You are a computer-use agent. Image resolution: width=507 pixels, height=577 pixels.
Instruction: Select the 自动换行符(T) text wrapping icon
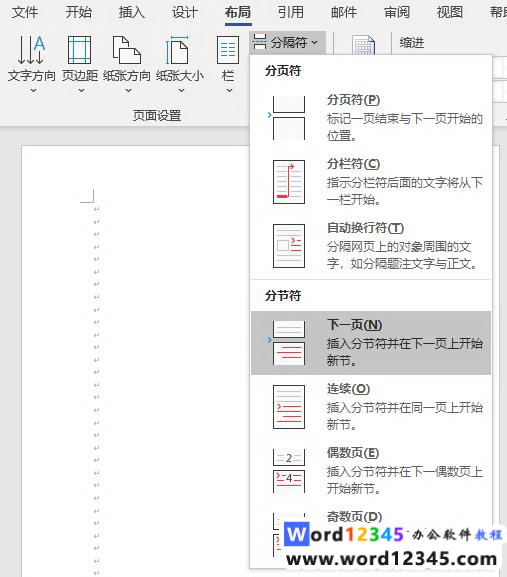point(289,246)
